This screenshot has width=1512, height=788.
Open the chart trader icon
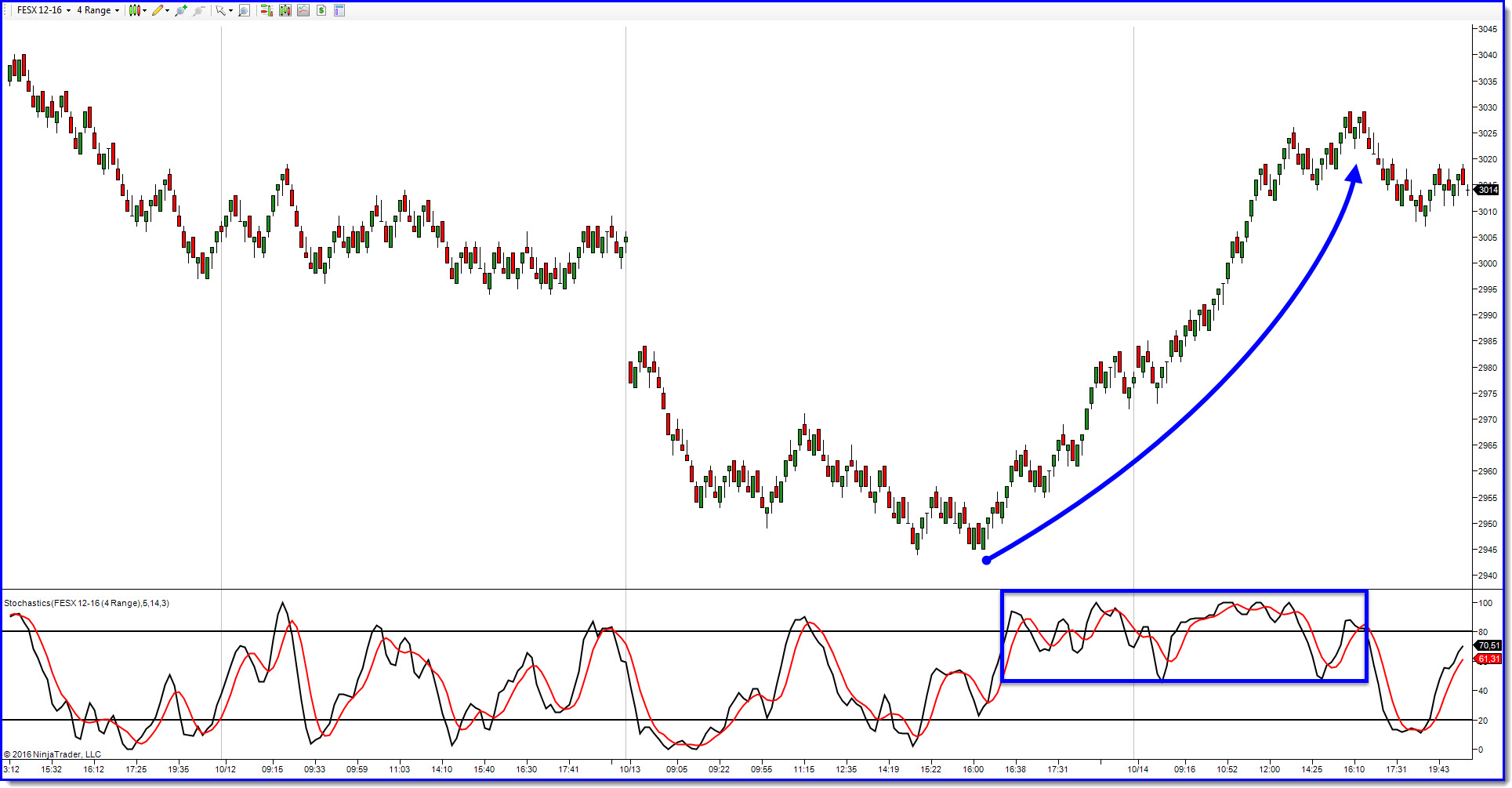pos(267,10)
